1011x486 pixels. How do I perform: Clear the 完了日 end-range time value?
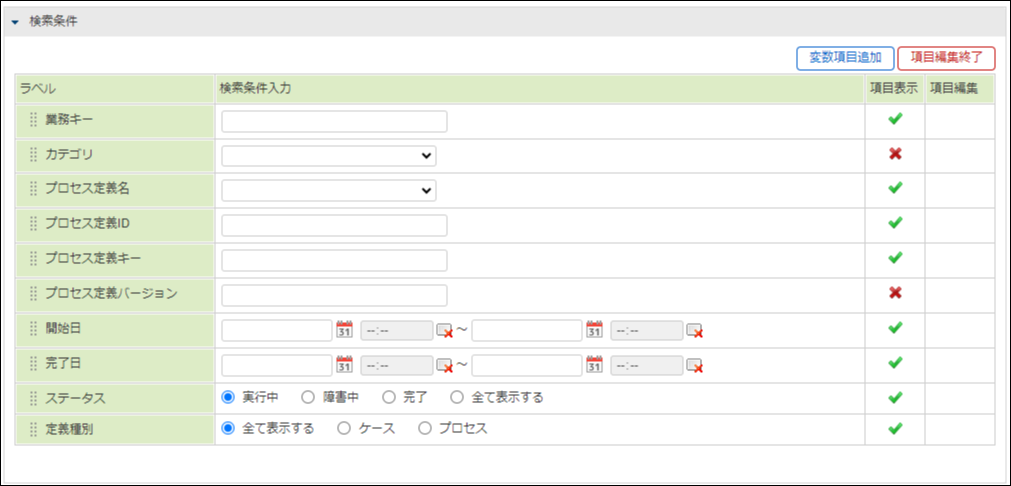click(694, 366)
